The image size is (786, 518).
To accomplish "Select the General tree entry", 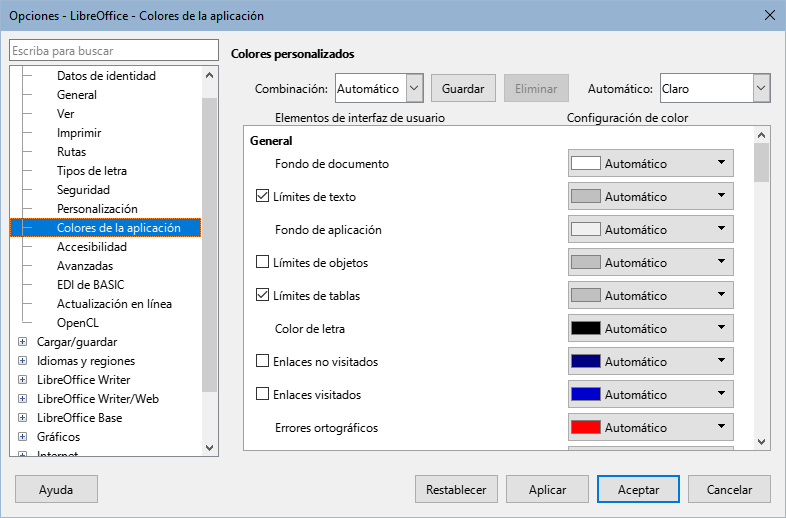I will (77, 95).
